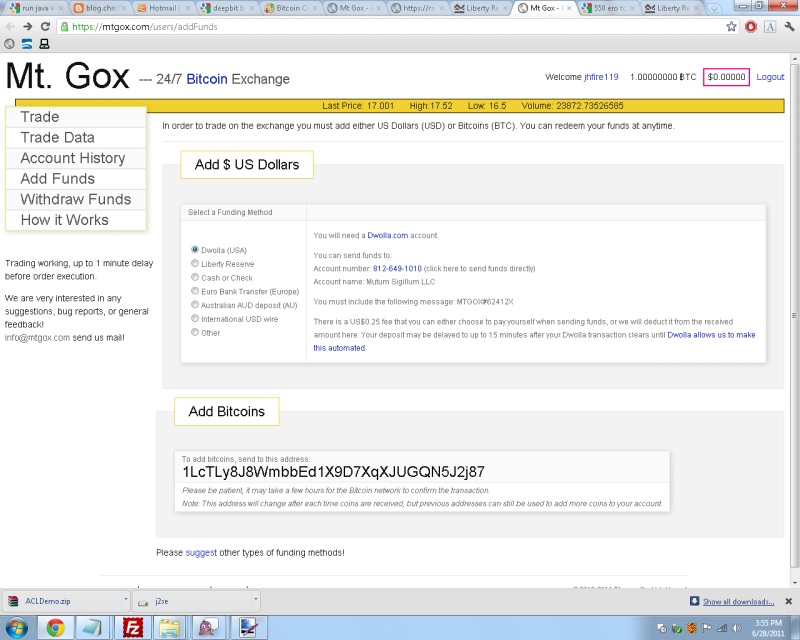The image size is (800, 640).
Task: Open Trade in the left menu
Action: (40, 117)
